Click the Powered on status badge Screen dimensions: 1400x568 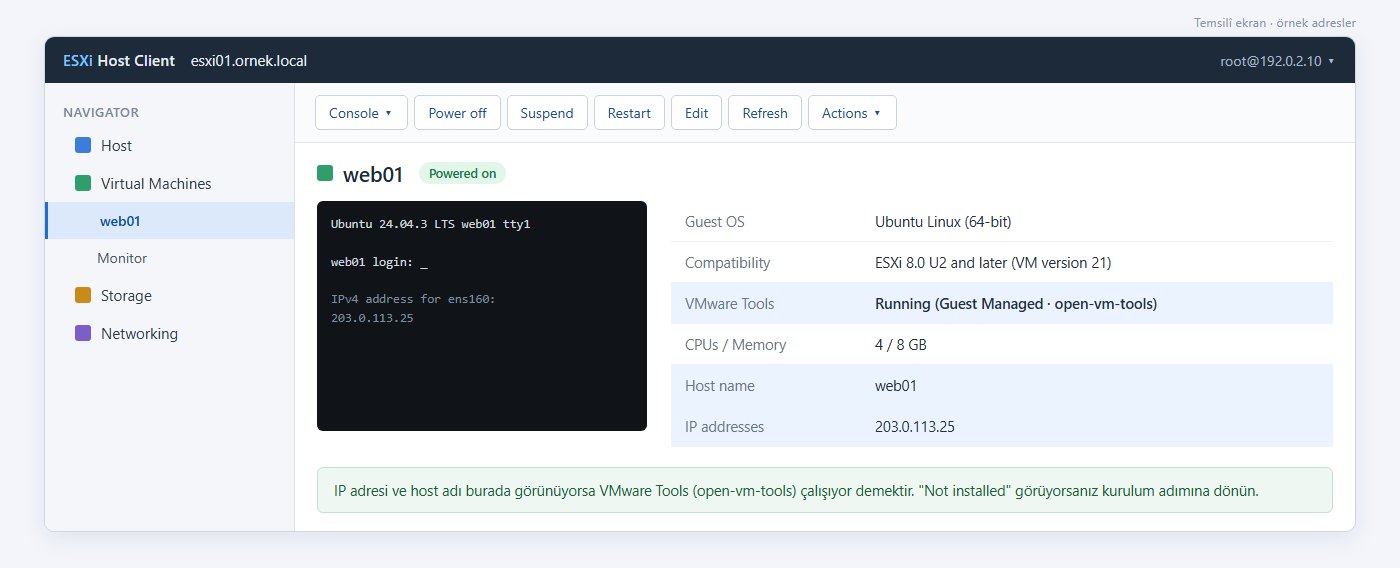(462, 173)
